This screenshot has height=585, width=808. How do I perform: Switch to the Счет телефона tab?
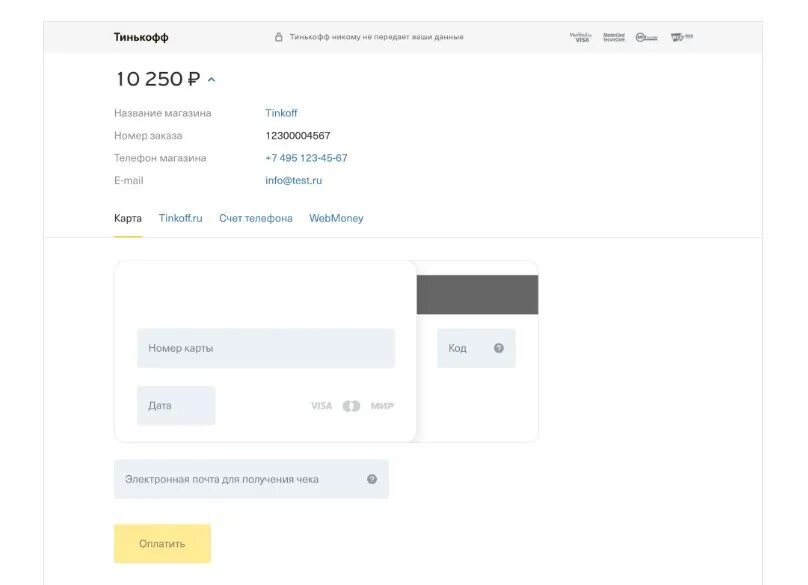[x=256, y=218]
